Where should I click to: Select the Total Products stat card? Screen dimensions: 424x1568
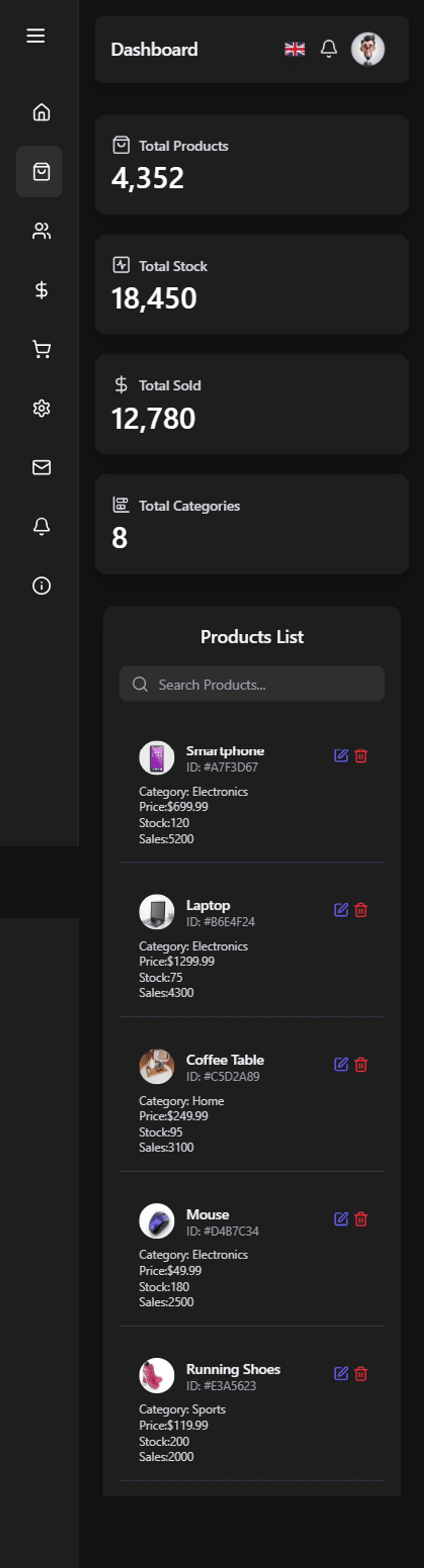click(x=252, y=164)
